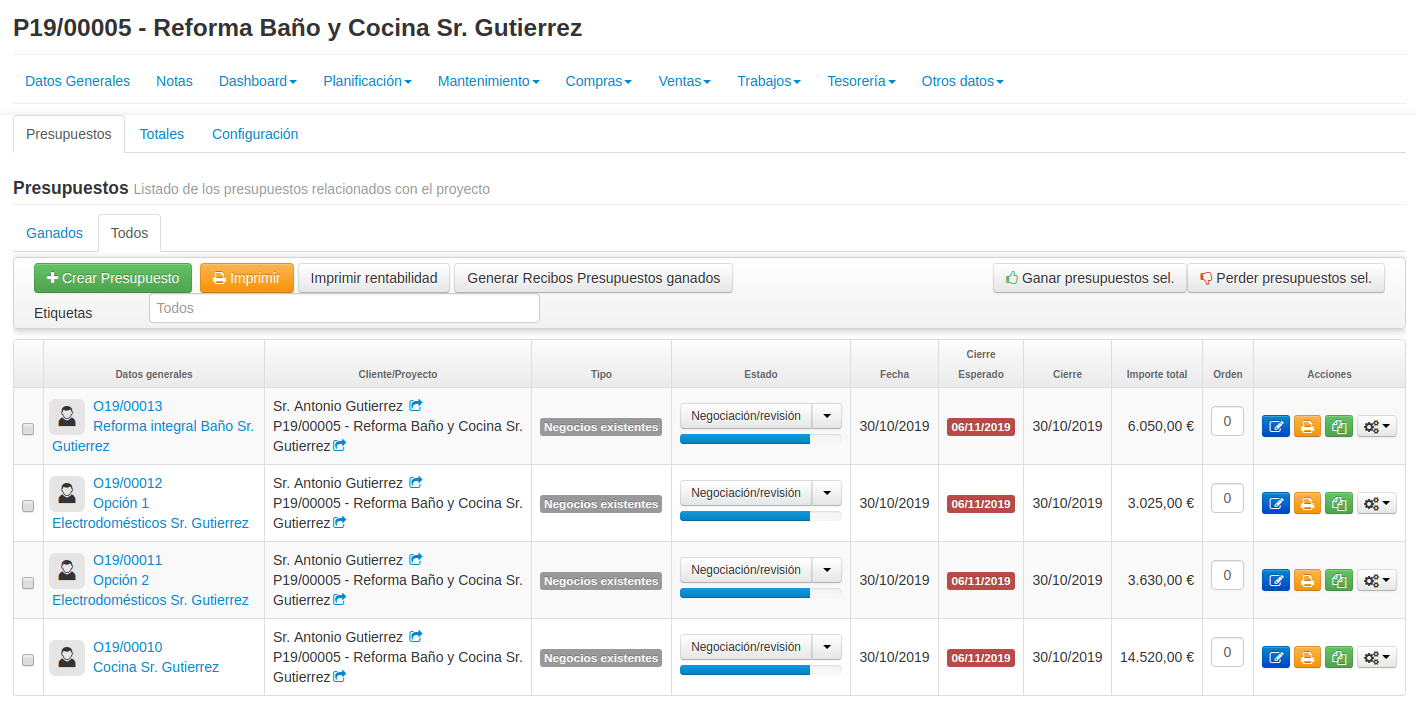Tick the checkbox for O19/00010
Viewport: 1417px width, 702px height.
(x=28, y=660)
